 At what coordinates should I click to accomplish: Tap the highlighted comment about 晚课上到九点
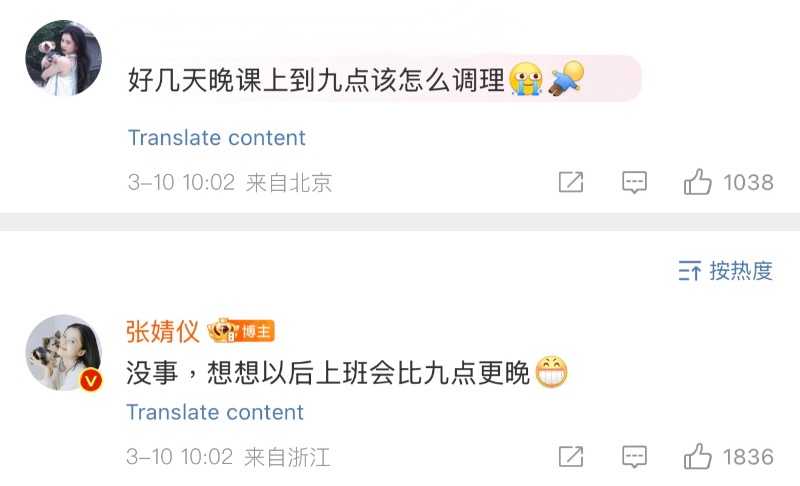point(384,79)
